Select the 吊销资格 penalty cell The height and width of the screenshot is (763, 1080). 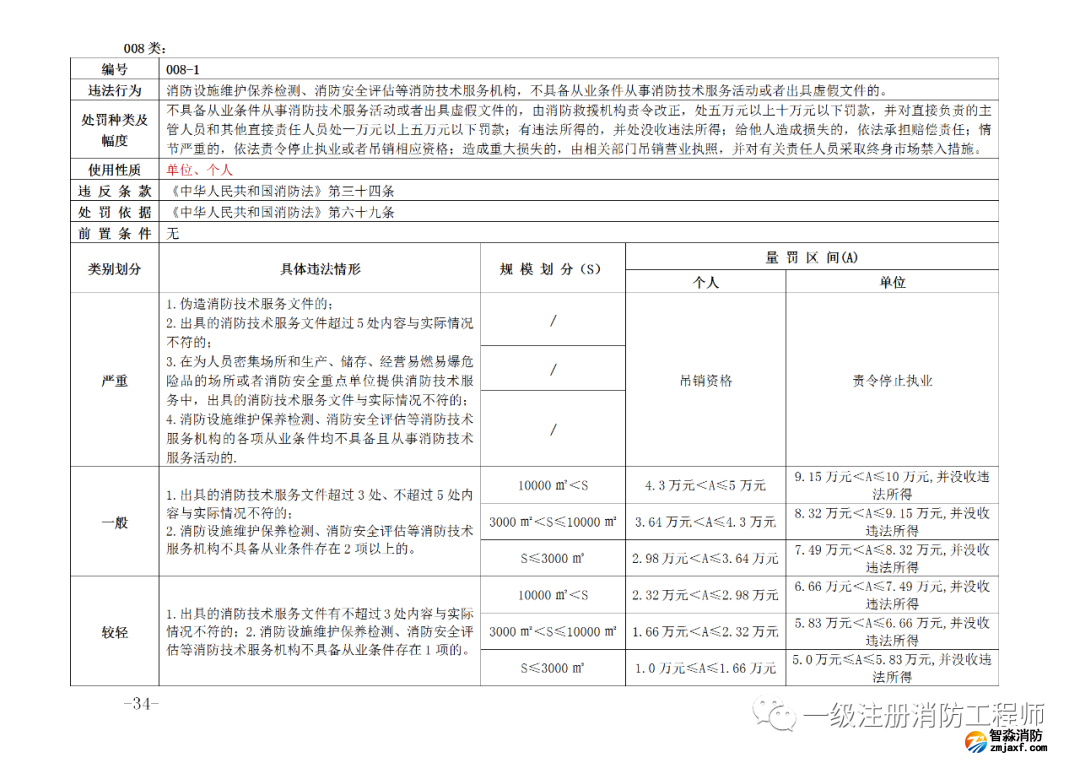(705, 380)
